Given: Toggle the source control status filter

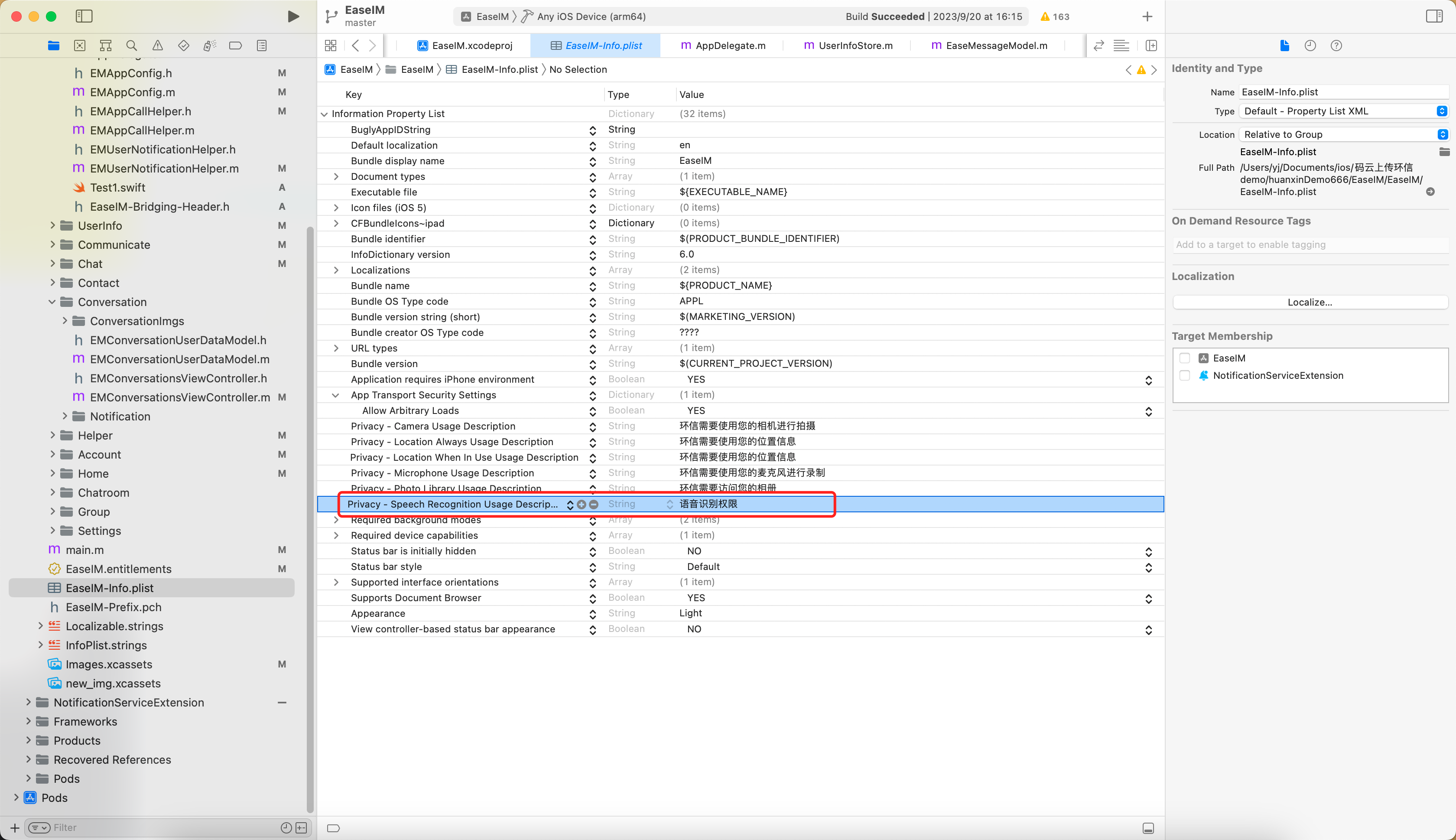Looking at the screenshot, I should tap(301, 827).
